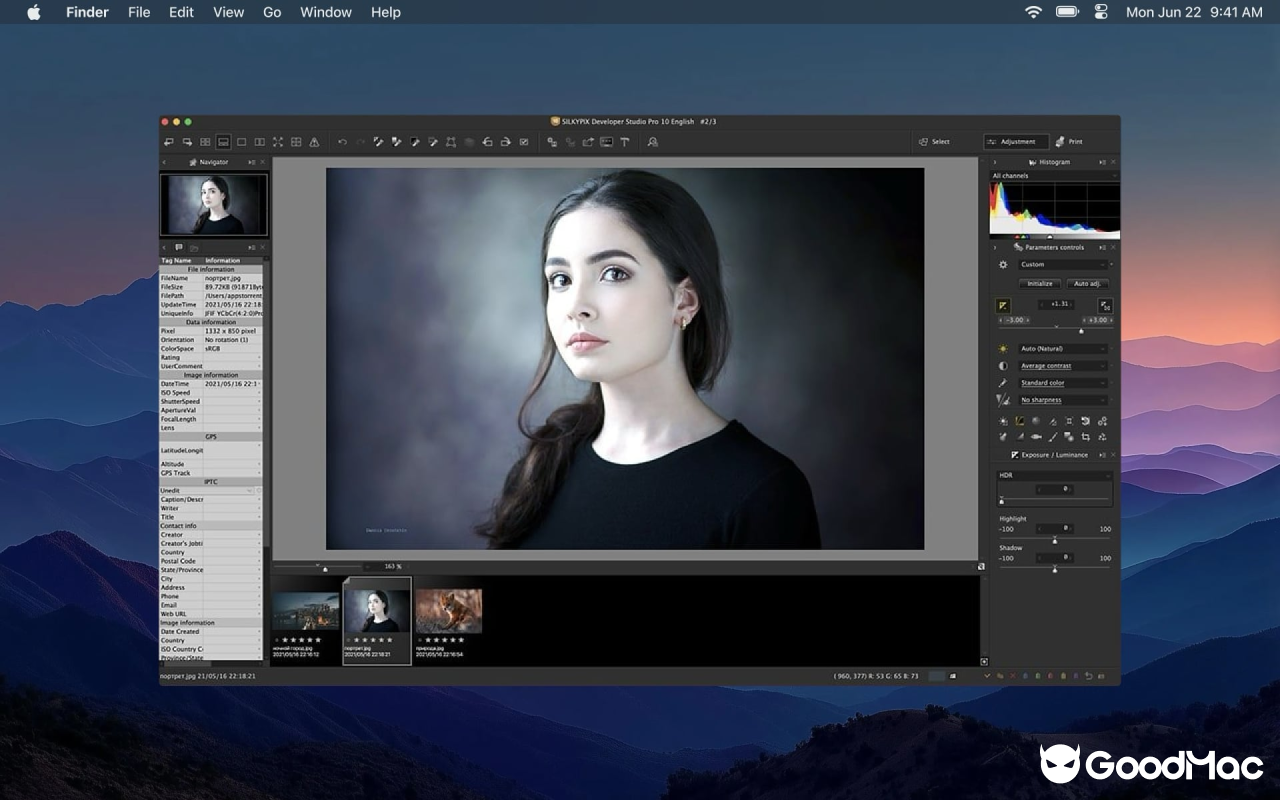Open the Help menu

pyautogui.click(x=386, y=12)
